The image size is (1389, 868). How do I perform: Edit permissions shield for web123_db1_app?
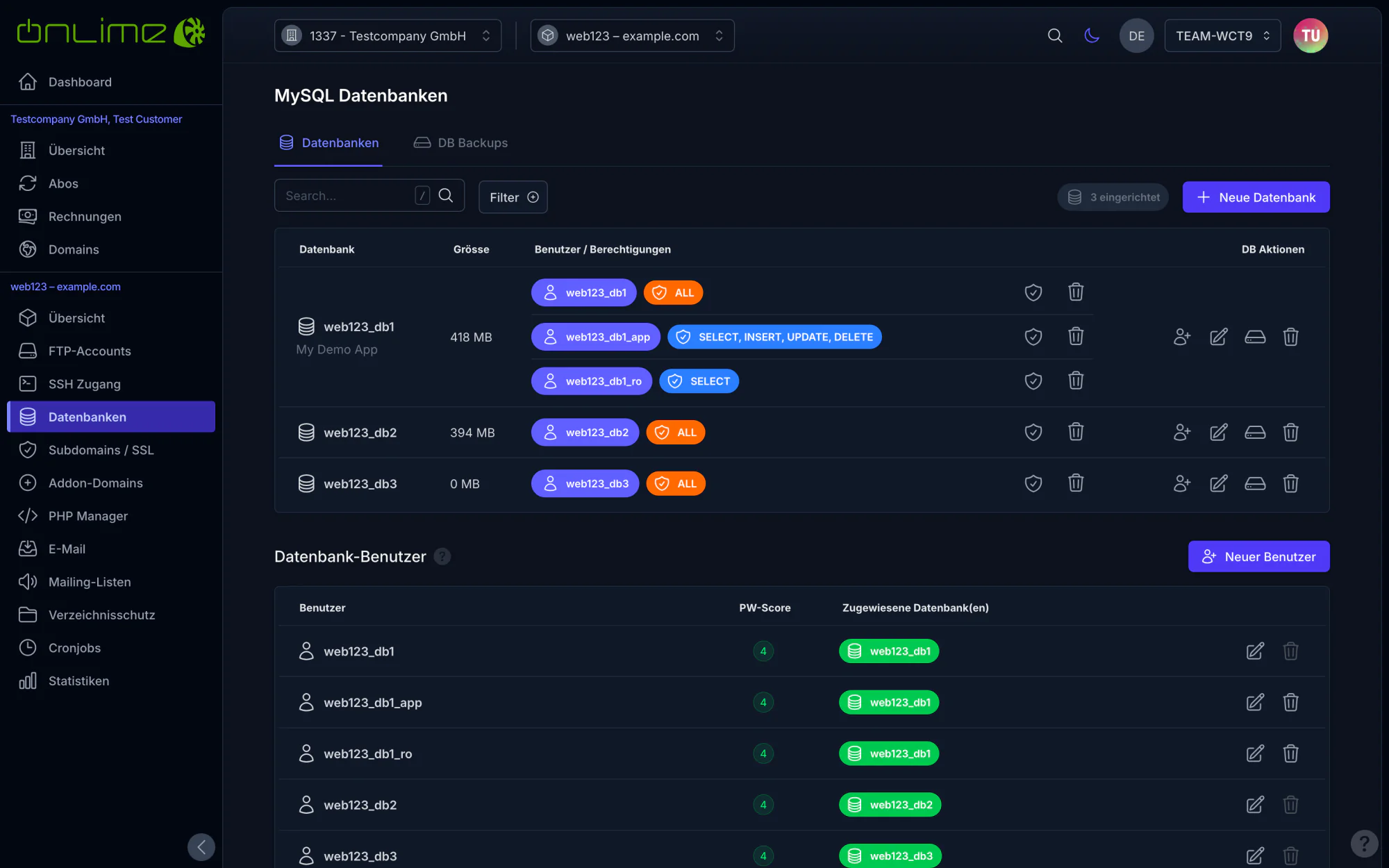[1033, 337]
